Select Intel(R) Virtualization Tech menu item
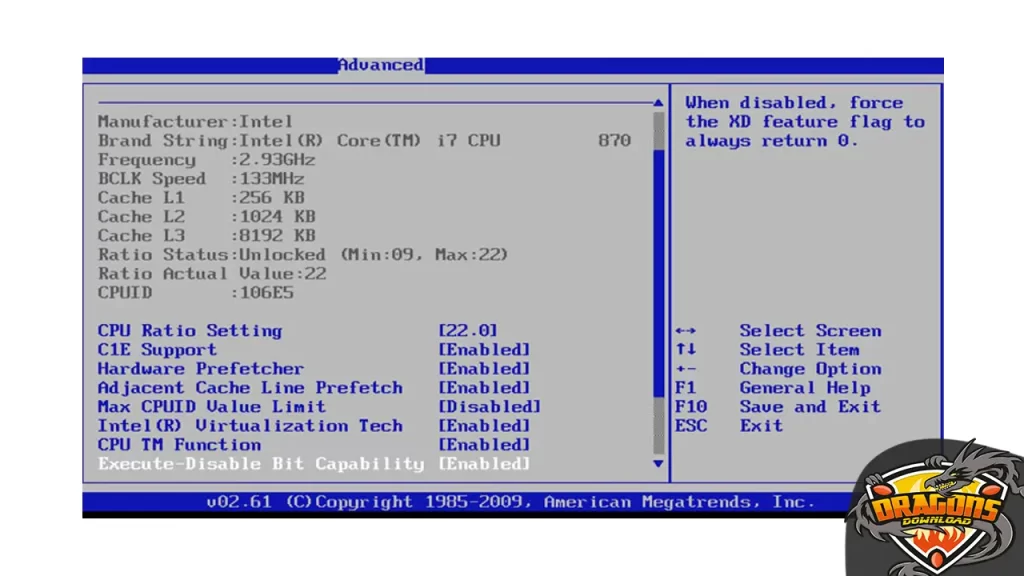 tap(250, 426)
